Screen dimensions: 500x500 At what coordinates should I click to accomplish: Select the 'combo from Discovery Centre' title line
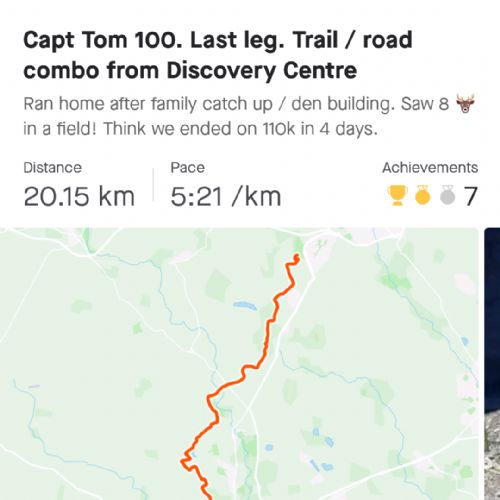(x=190, y=71)
